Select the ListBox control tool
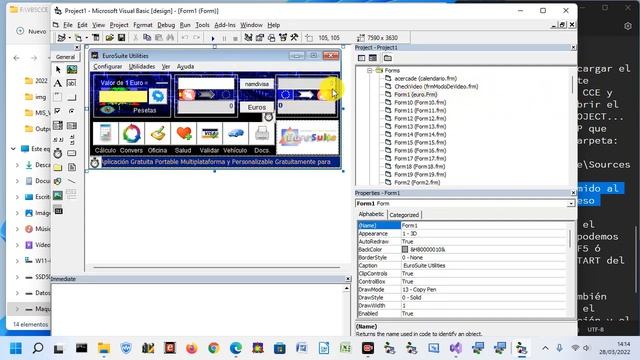This screenshot has height=360, width=640. click(72, 125)
